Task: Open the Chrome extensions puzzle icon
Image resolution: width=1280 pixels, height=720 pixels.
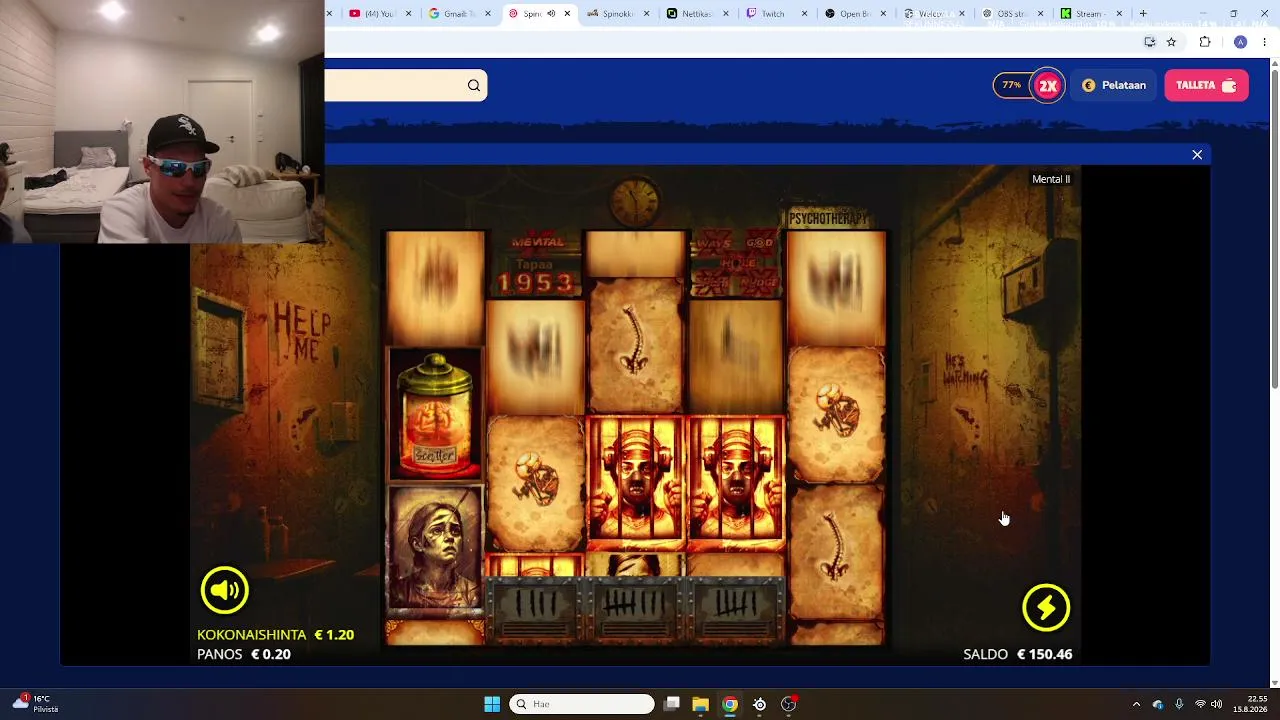Action: point(1205,42)
